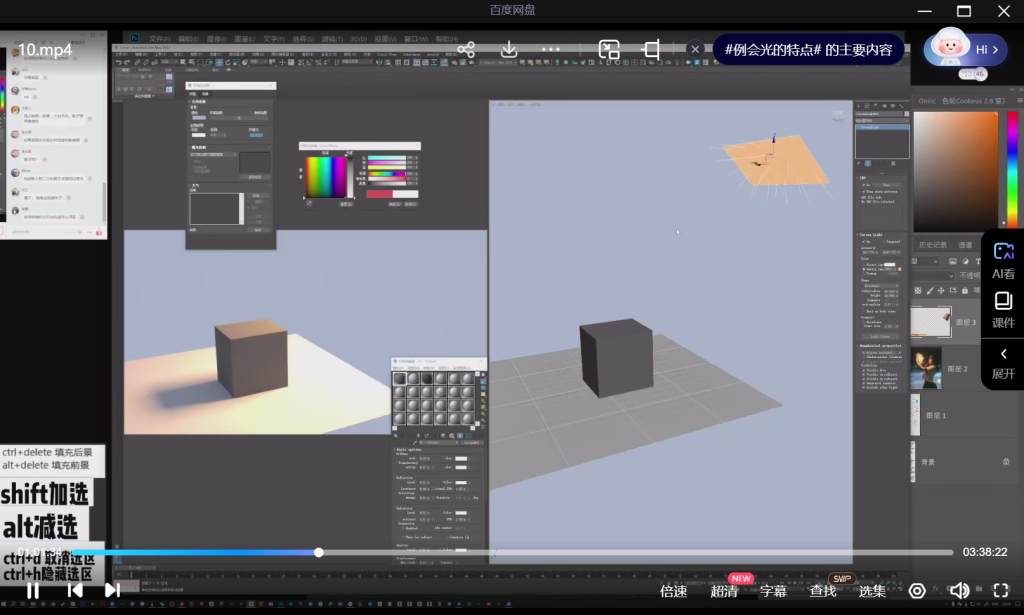Screen dimensions: 1024x615
Task: Open the AI看 side panel
Action: click(1003, 260)
